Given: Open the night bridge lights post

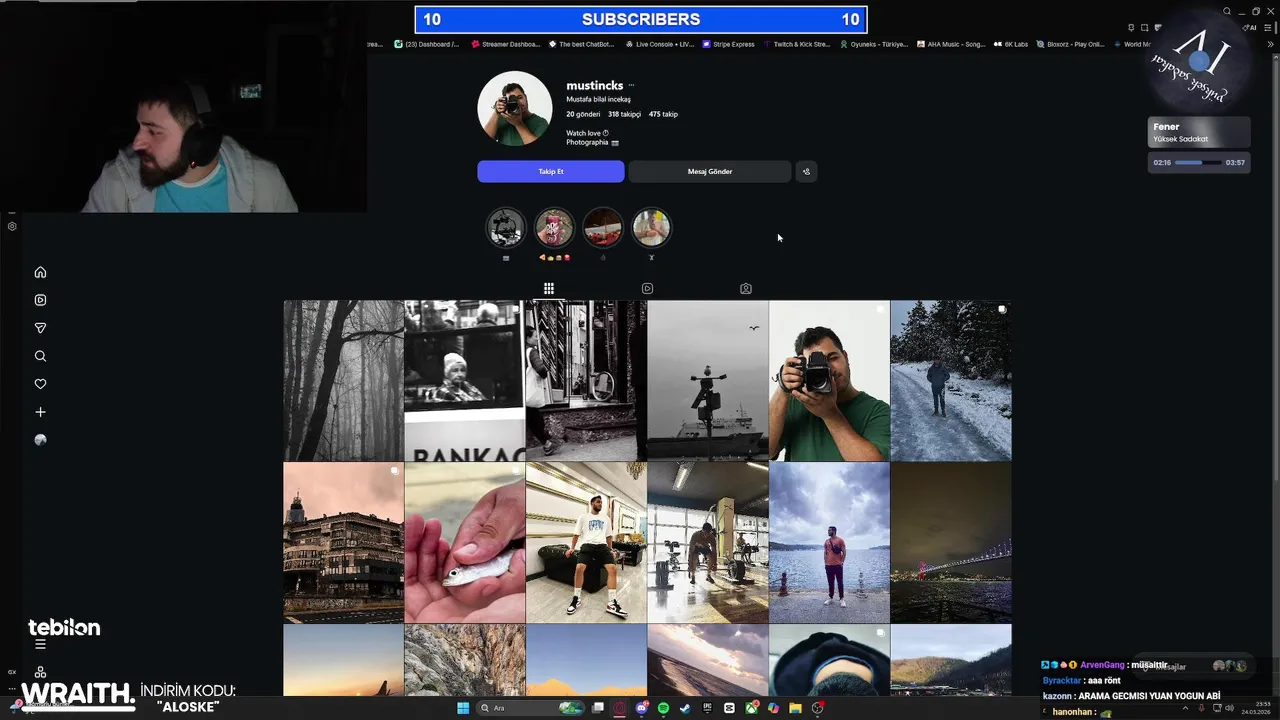Looking at the screenshot, I should 951,543.
